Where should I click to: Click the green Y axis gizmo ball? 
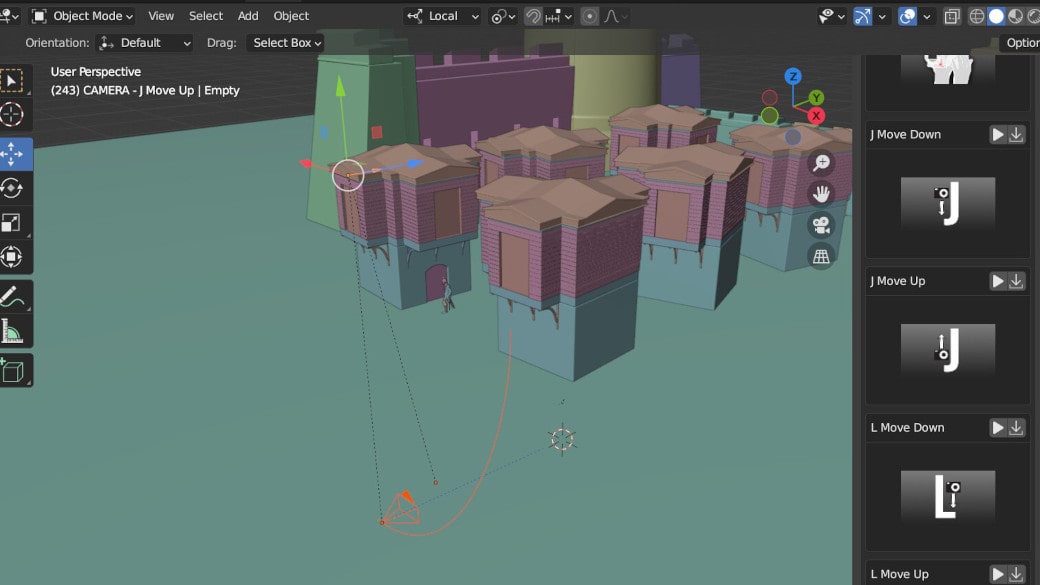point(816,98)
